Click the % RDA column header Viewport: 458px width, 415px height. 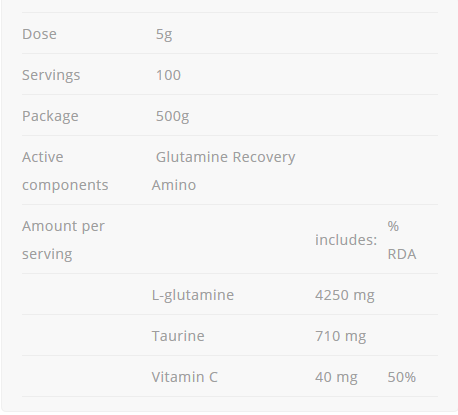click(x=402, y=240)
